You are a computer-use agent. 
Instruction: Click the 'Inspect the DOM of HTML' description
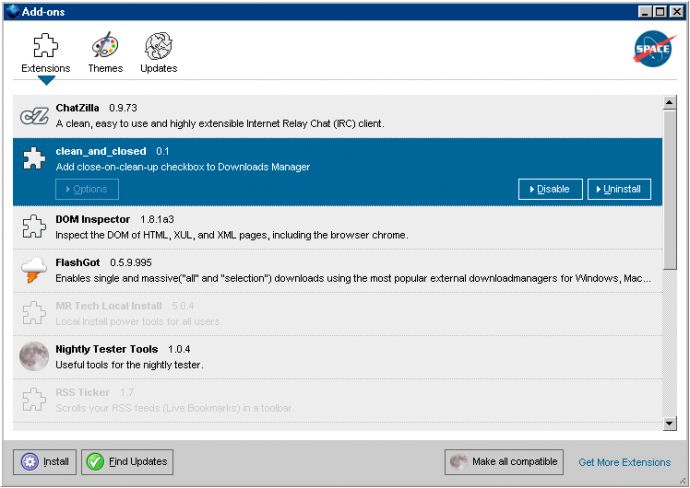click(231, 235)
